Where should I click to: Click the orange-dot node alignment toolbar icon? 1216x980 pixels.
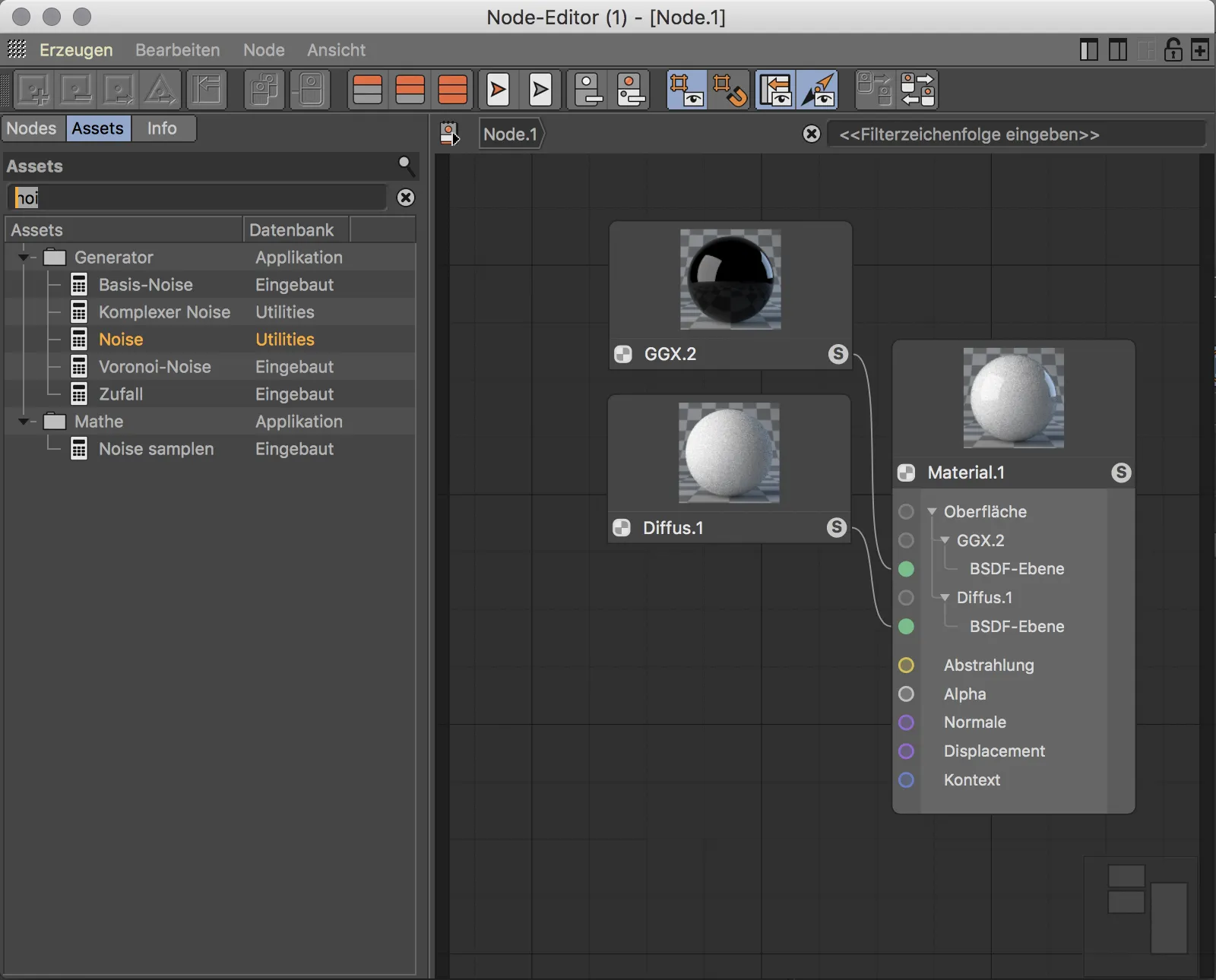pos(631,90)
